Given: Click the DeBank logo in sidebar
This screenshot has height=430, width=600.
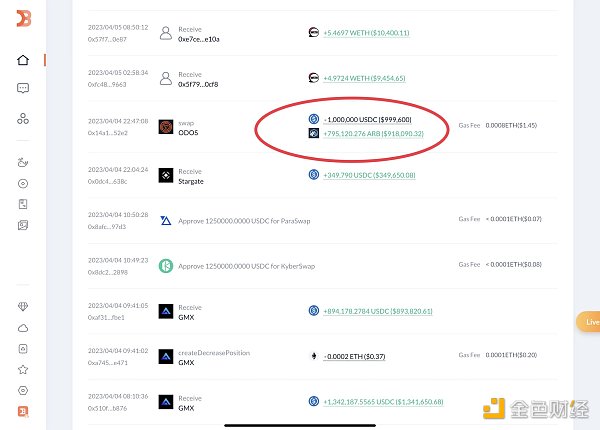Looking at the screenshot, I should (x=23, y=19).
